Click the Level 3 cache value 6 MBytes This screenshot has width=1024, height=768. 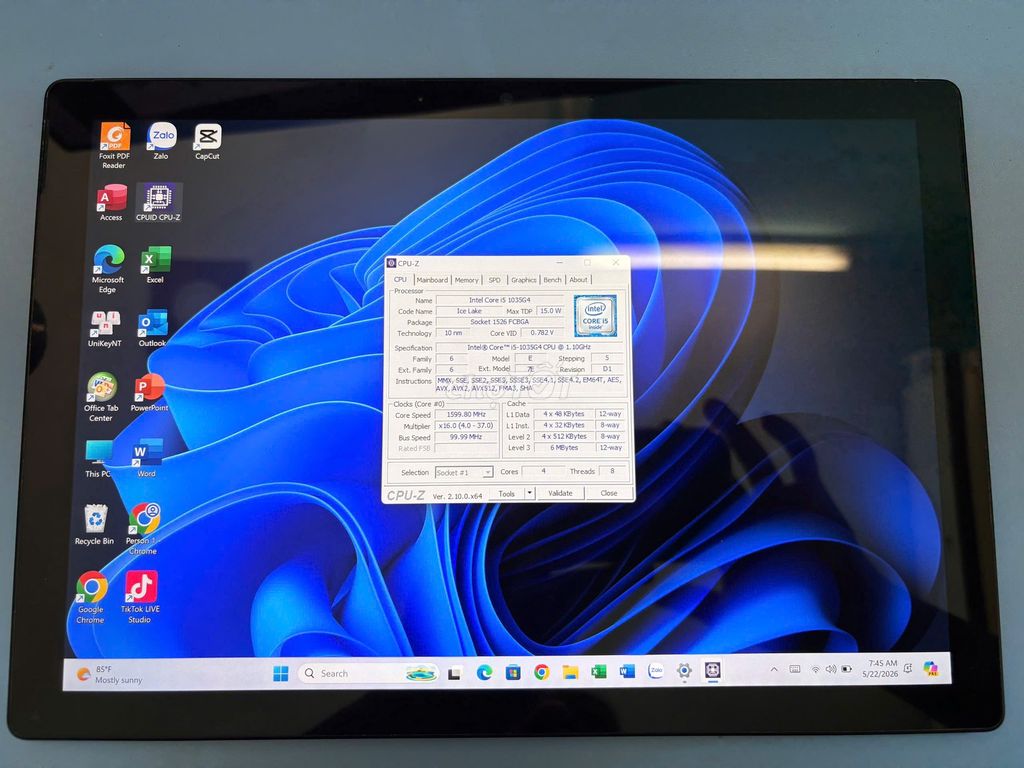click(x=564, y=447)
